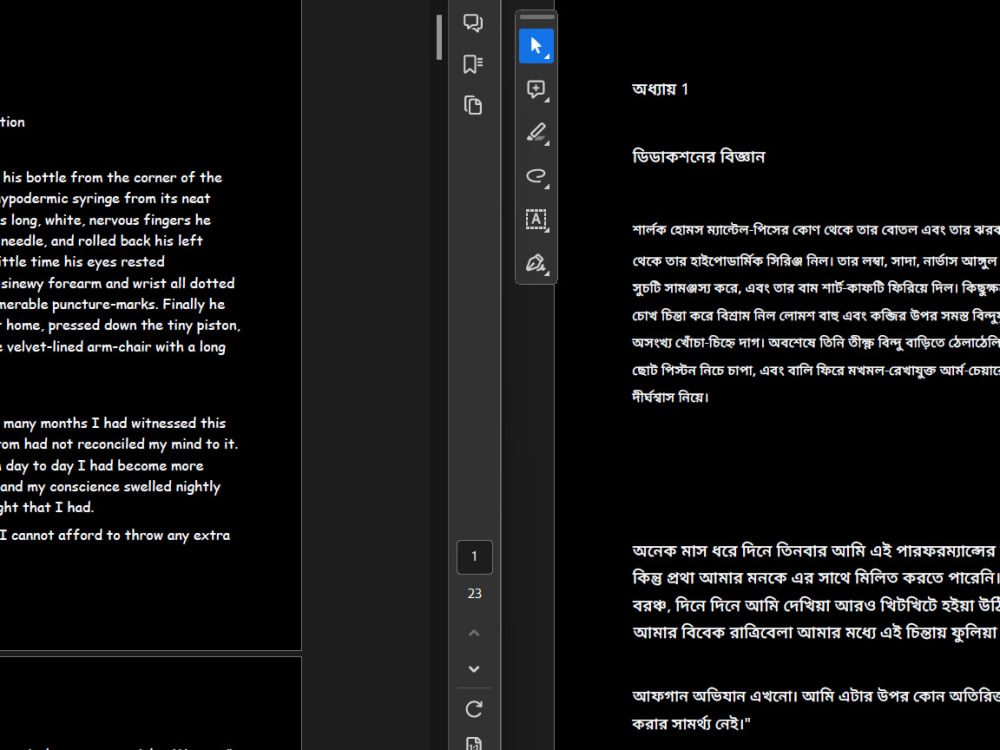Viewport: 1000px width, 750px height.
Task: Choose the Add comment tool
Action: pyautogui.click(x=536, y=89)
